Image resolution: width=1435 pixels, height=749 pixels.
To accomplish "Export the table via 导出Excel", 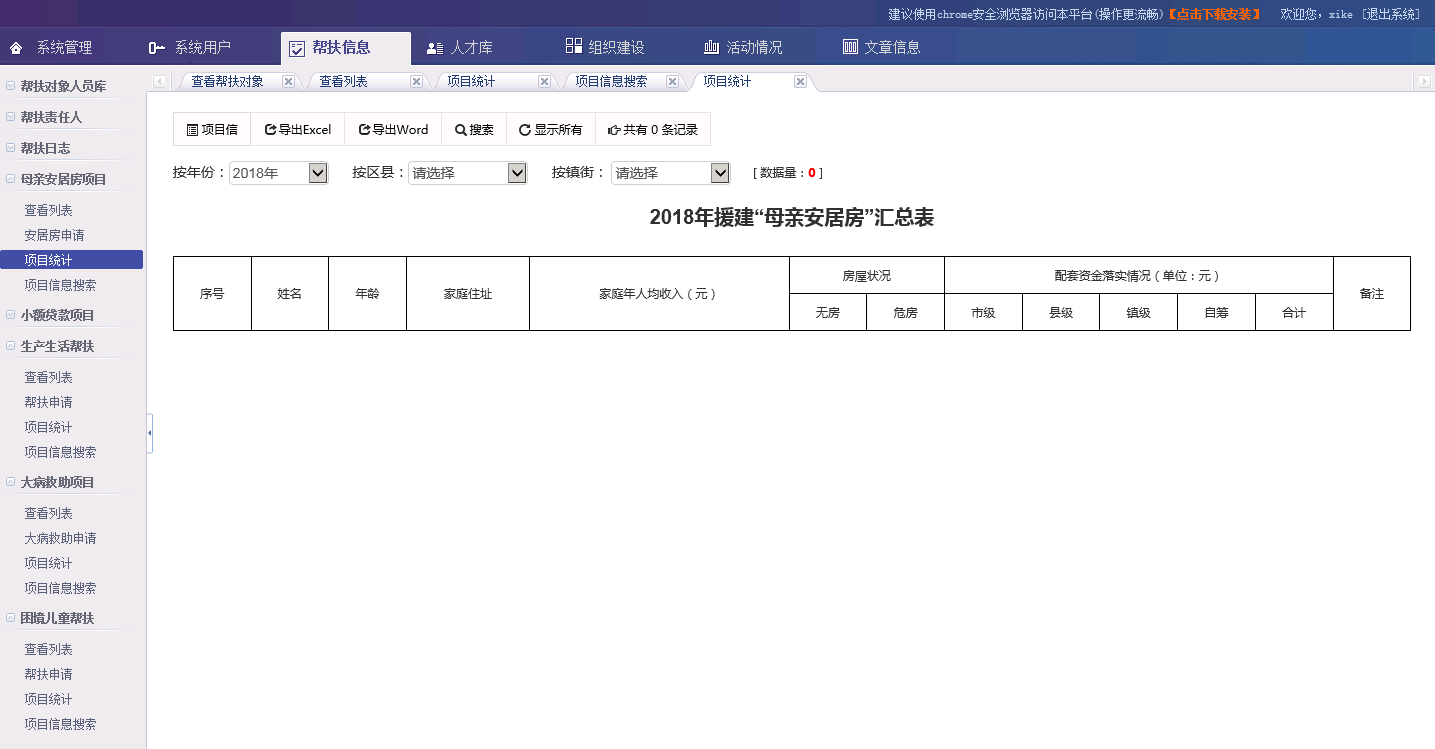I will (298, 130).
